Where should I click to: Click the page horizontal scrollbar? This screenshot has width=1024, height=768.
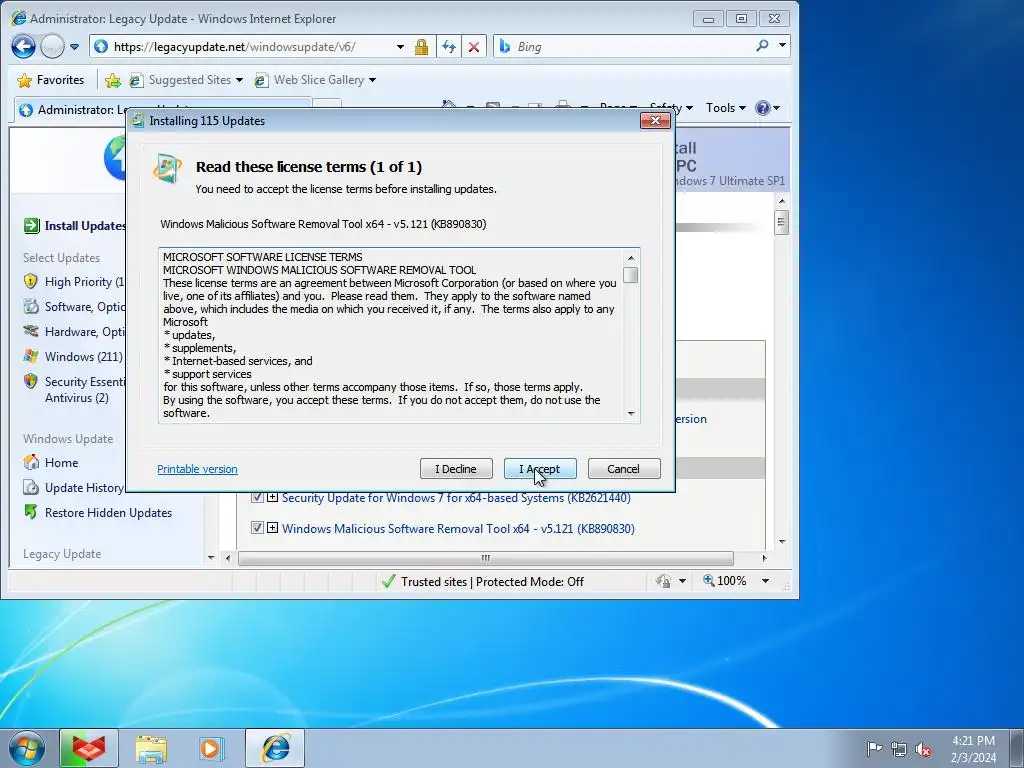485,558
